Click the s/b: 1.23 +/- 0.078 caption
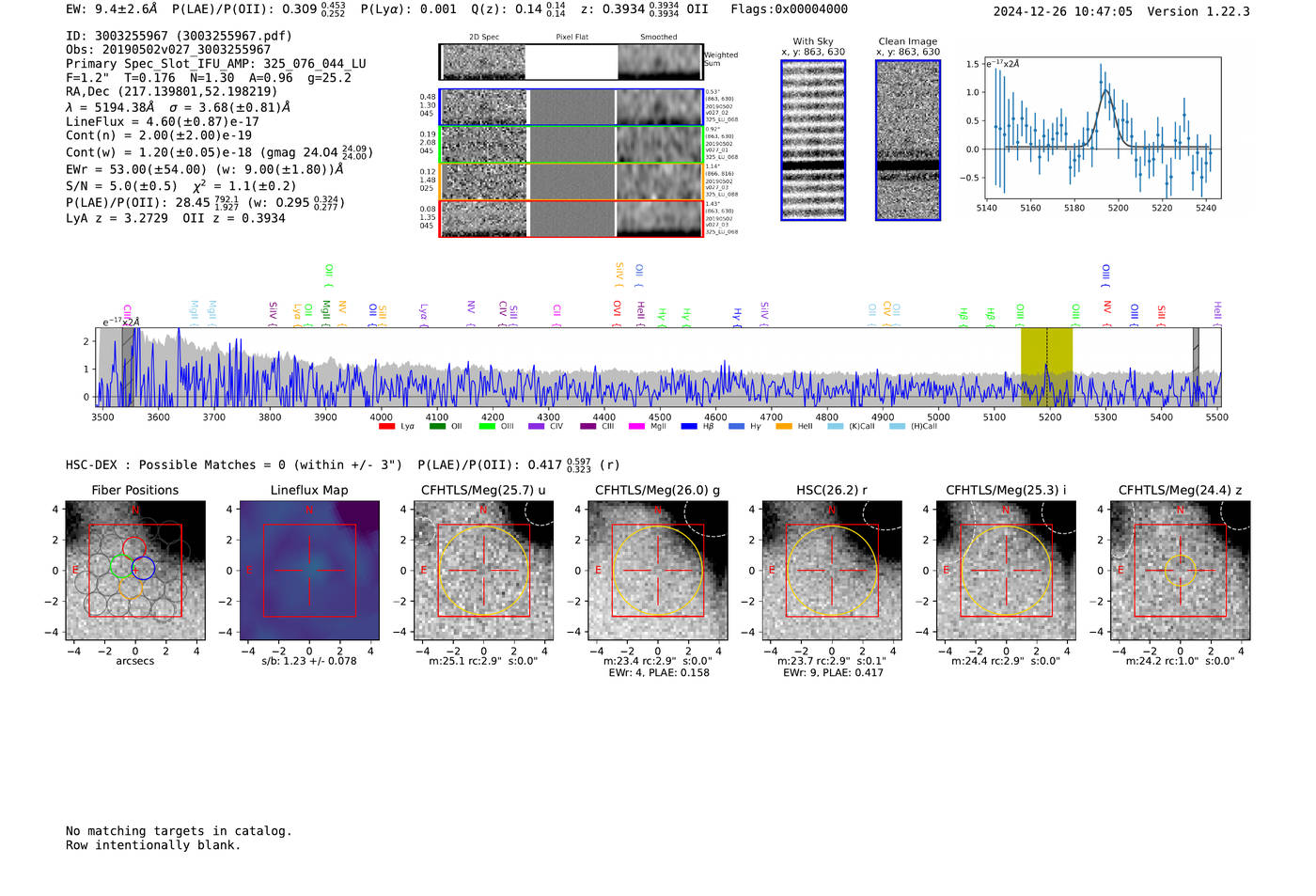Viewport: 1316px width, 896px height. coord(309,661)
